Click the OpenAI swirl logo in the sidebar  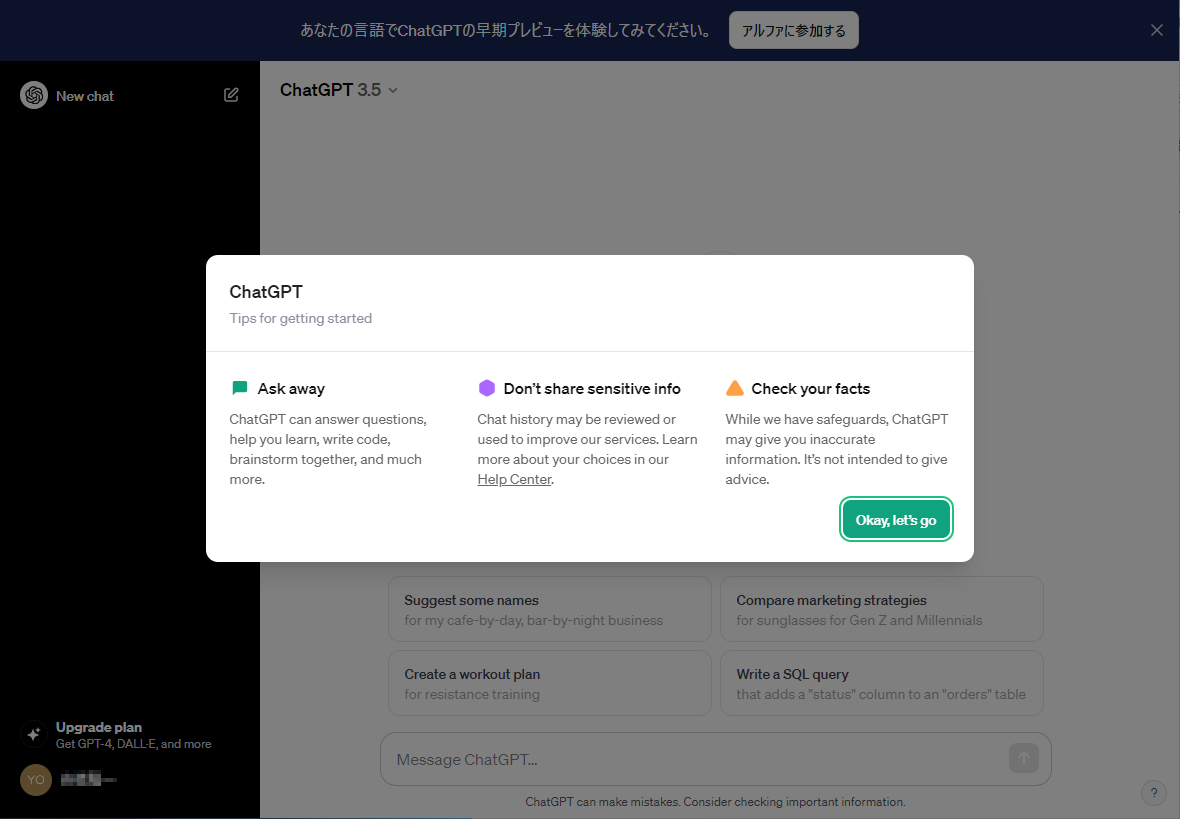(34, 94)
